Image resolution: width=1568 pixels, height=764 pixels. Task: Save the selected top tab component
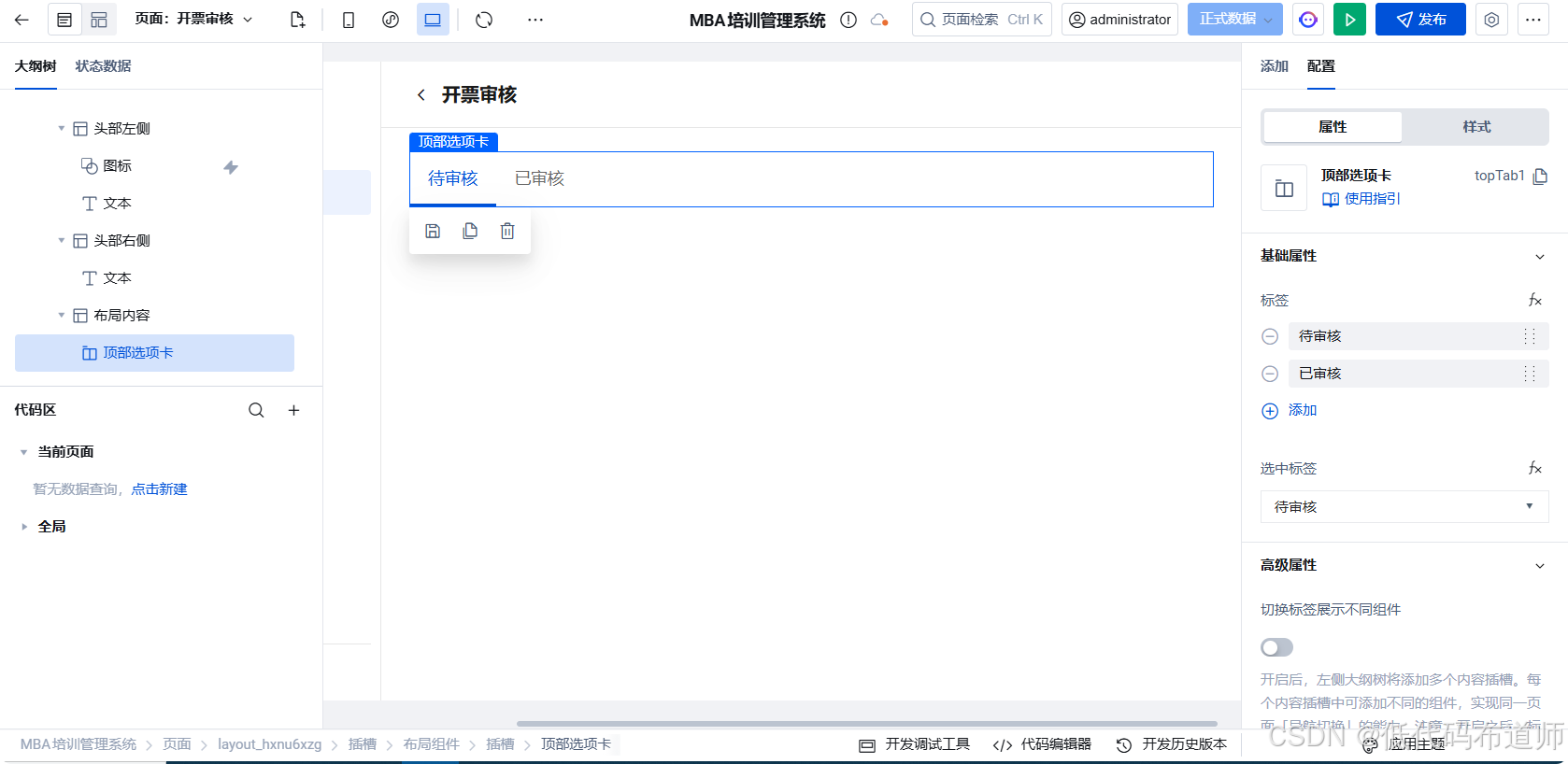[433, 231]
